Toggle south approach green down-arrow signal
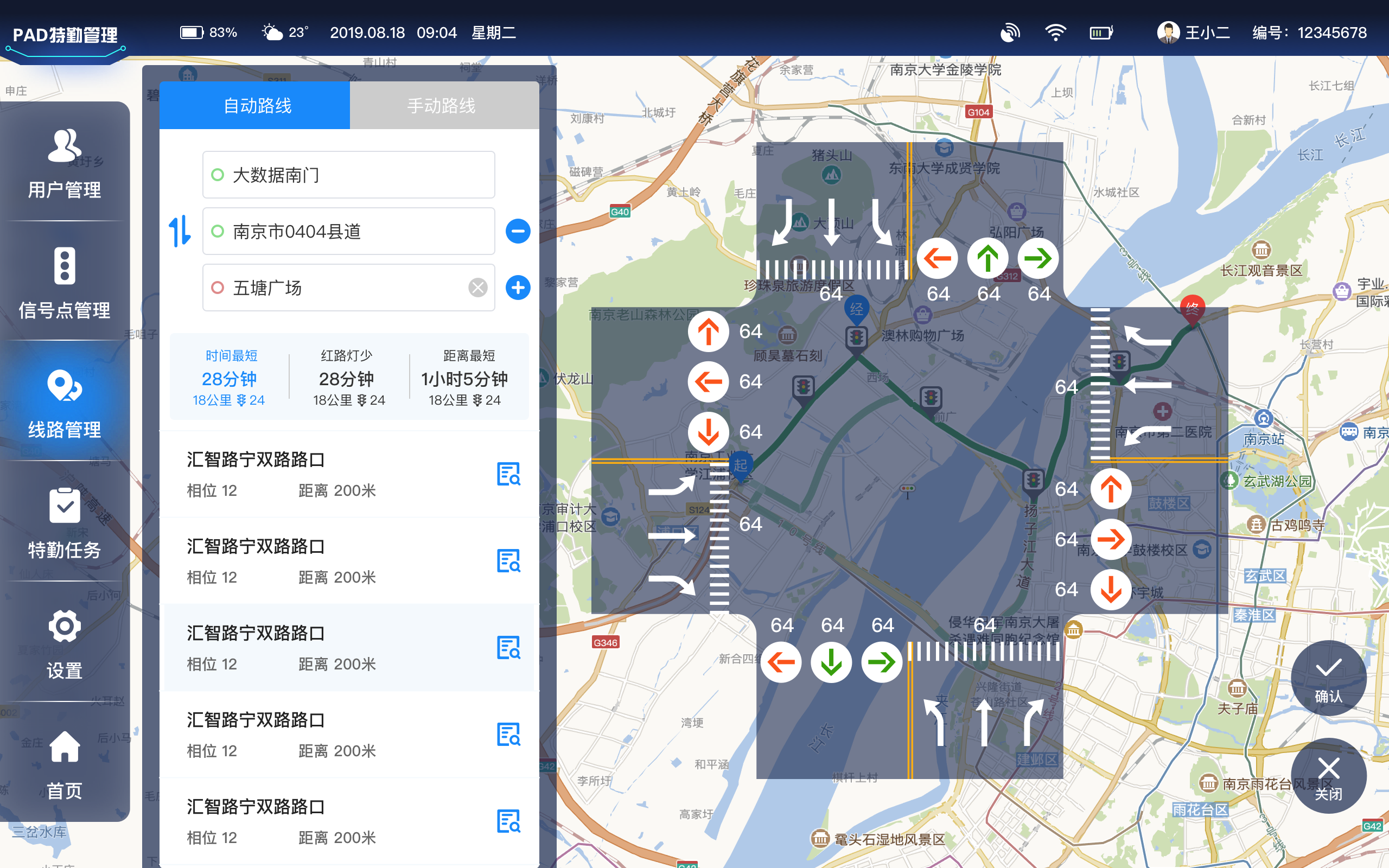Viewport: 1389px width, 868px height. (x=831, y=662)
